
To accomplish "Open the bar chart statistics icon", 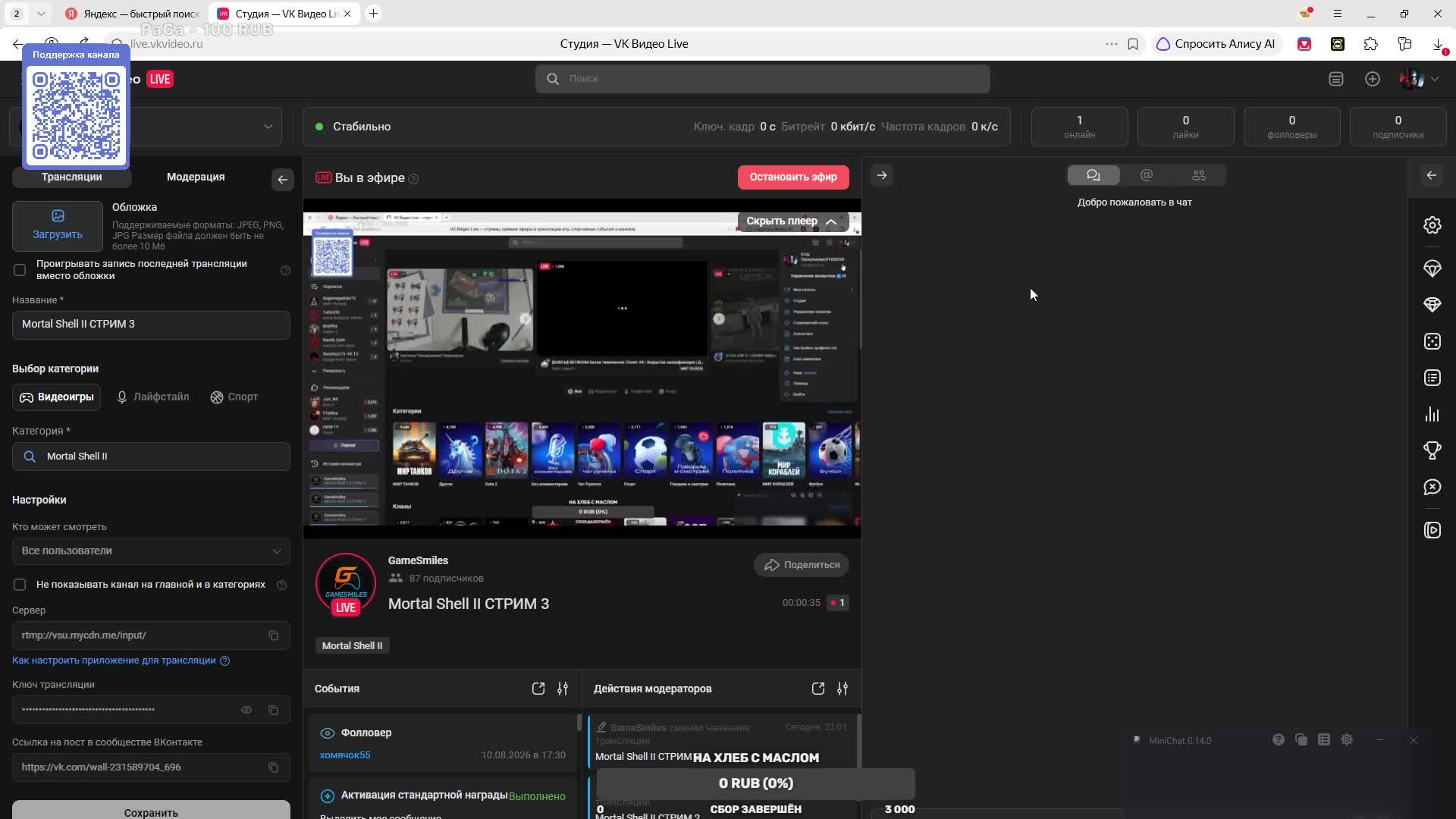I will 1432,414.
